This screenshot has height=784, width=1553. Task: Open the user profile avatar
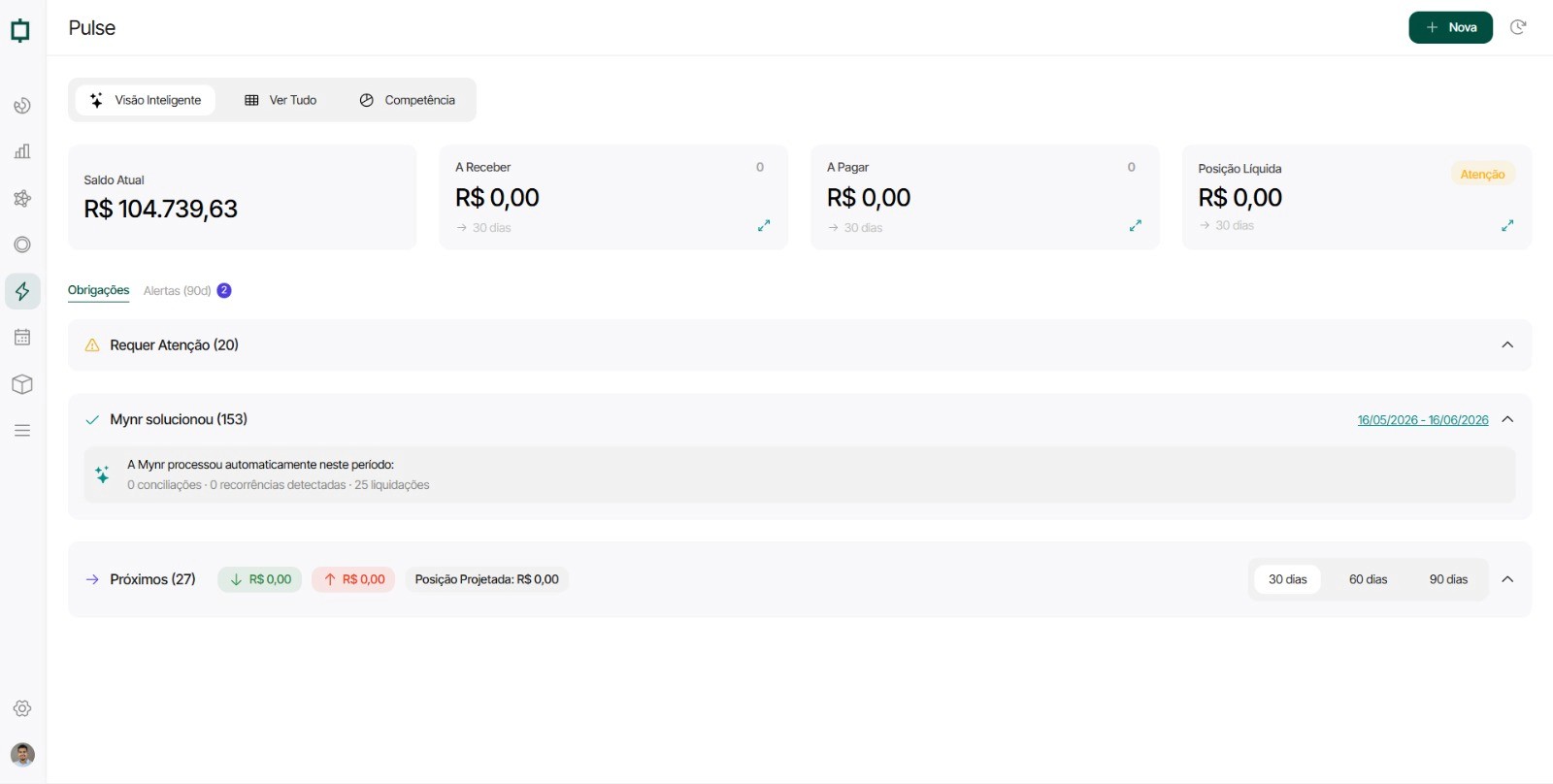coord(22,754)
